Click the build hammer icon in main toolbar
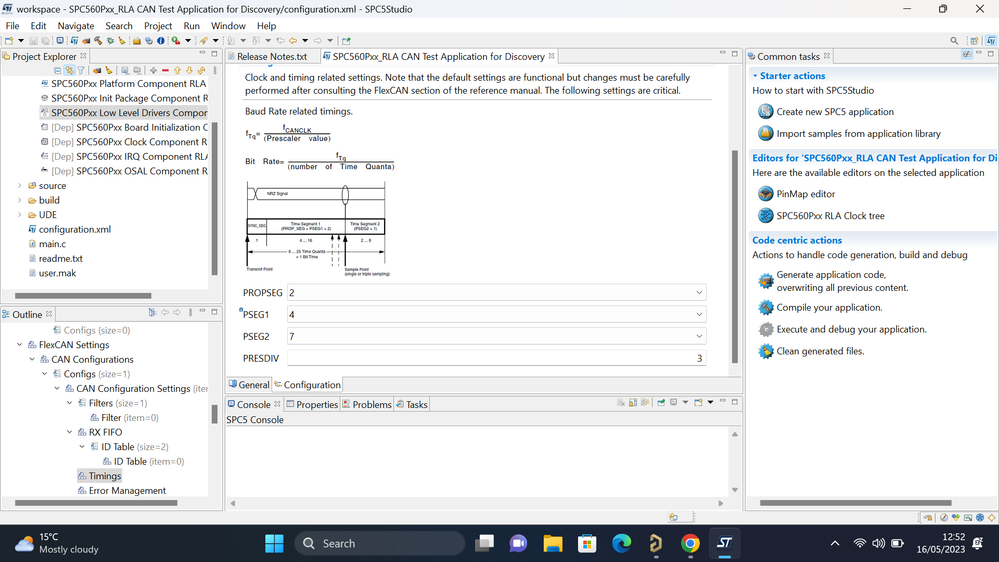Viewport: 999px width, 562px height. (98, 41)
